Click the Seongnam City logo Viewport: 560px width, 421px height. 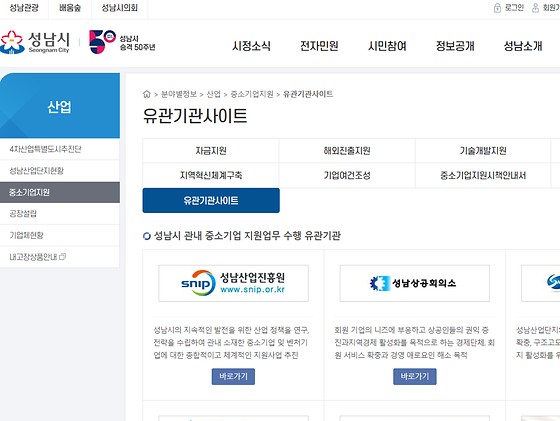coord(35,42)
